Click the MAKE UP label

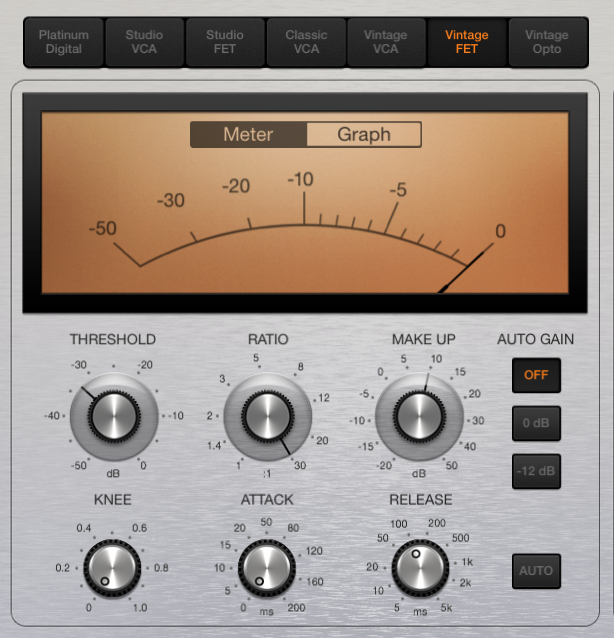pyautogui.click(x=424, y=339)
